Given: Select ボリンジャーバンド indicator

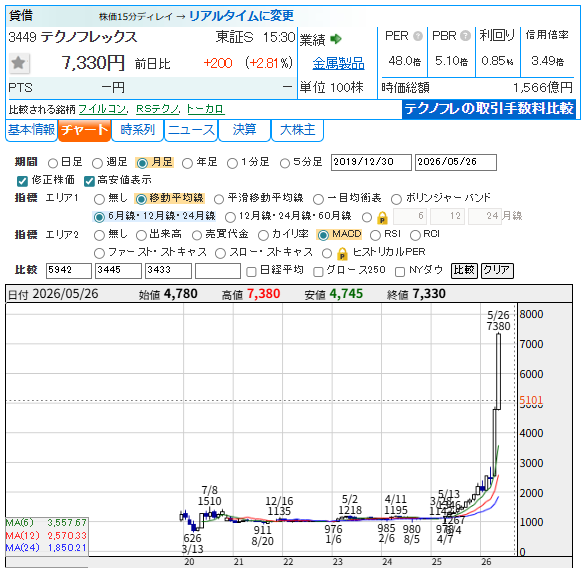Looking at the screenshot, I should click(x=396, y=199).
